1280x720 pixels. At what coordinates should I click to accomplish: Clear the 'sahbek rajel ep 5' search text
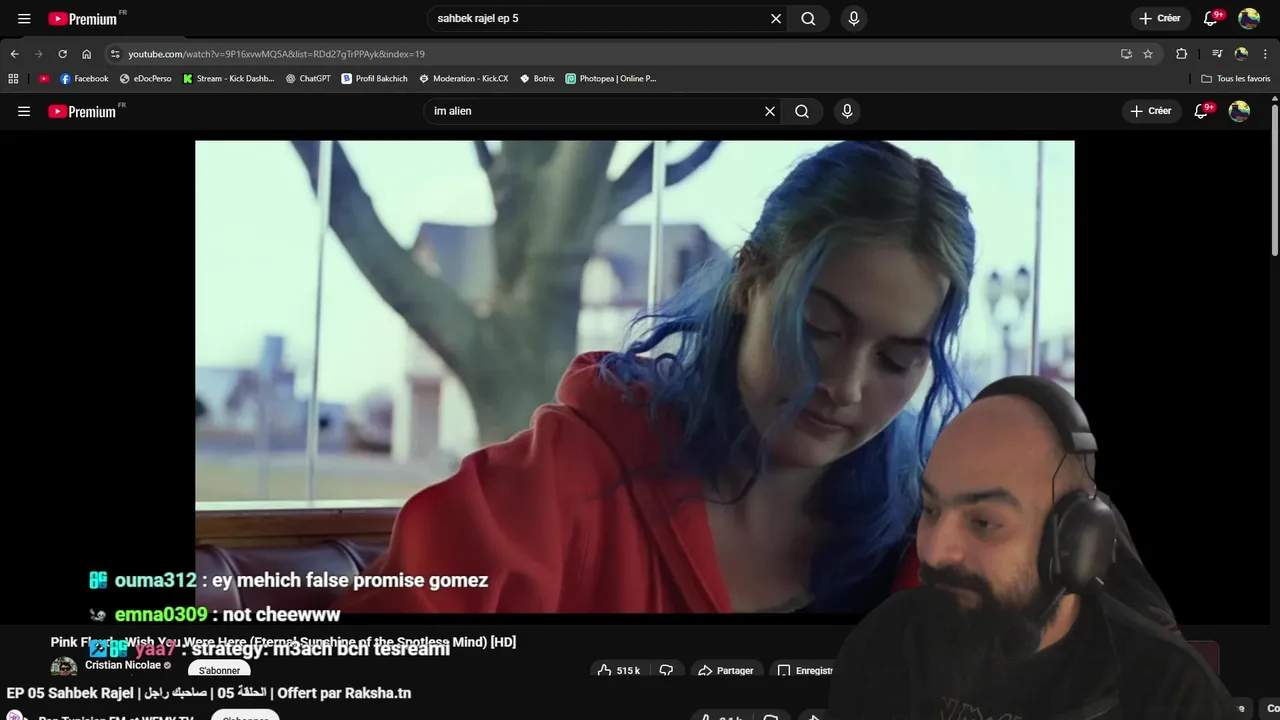pos(776,18)
